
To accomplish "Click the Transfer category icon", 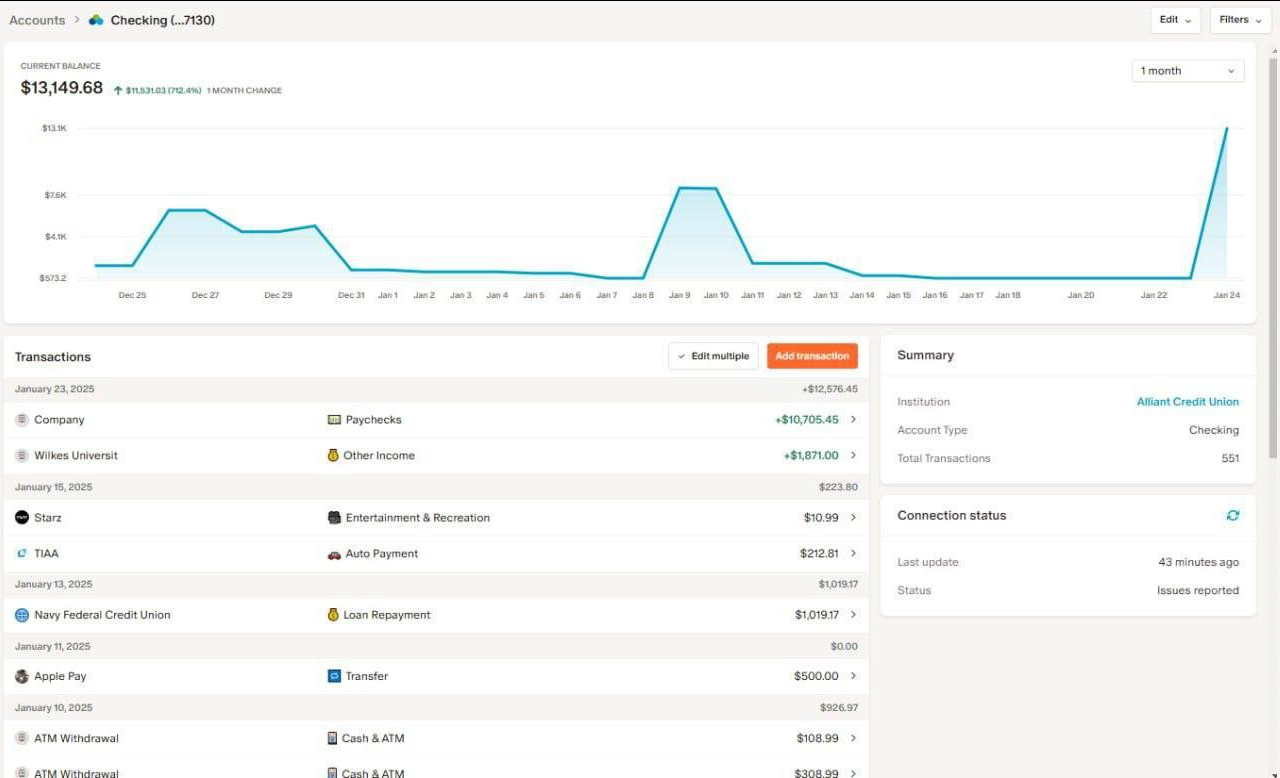I will (334, 676).
